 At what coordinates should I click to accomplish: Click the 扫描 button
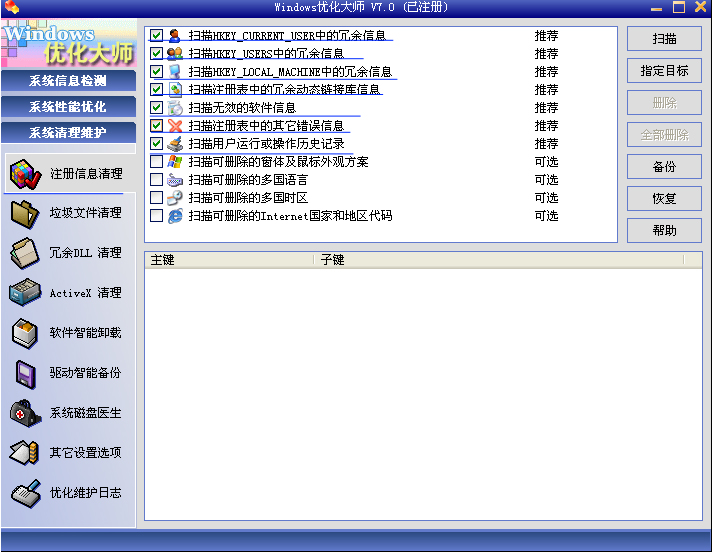click(x=664, y=39)
